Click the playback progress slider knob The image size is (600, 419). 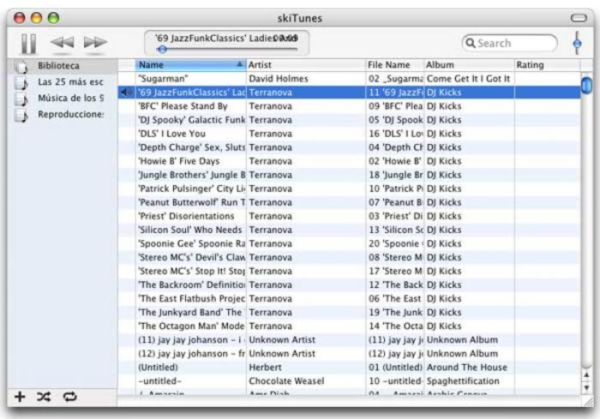162,49
